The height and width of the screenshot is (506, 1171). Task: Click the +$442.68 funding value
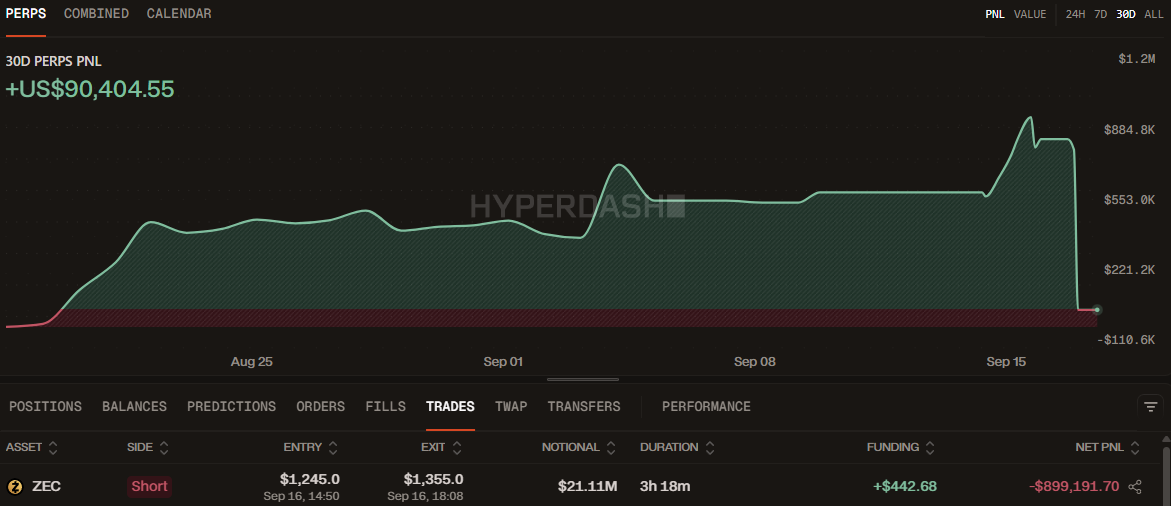pyautogui.click(x=905, y=487)
